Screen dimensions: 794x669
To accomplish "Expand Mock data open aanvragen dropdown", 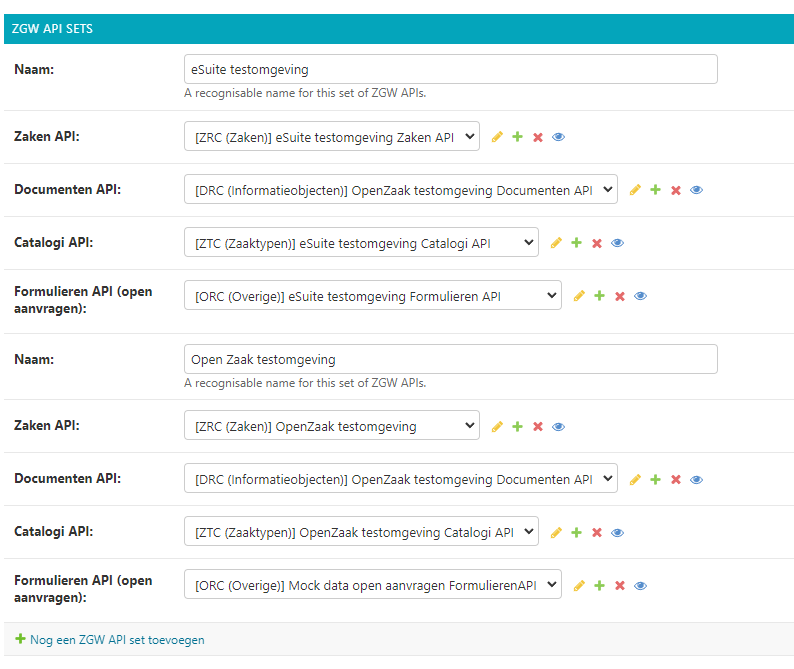I will tap(372, 586).
